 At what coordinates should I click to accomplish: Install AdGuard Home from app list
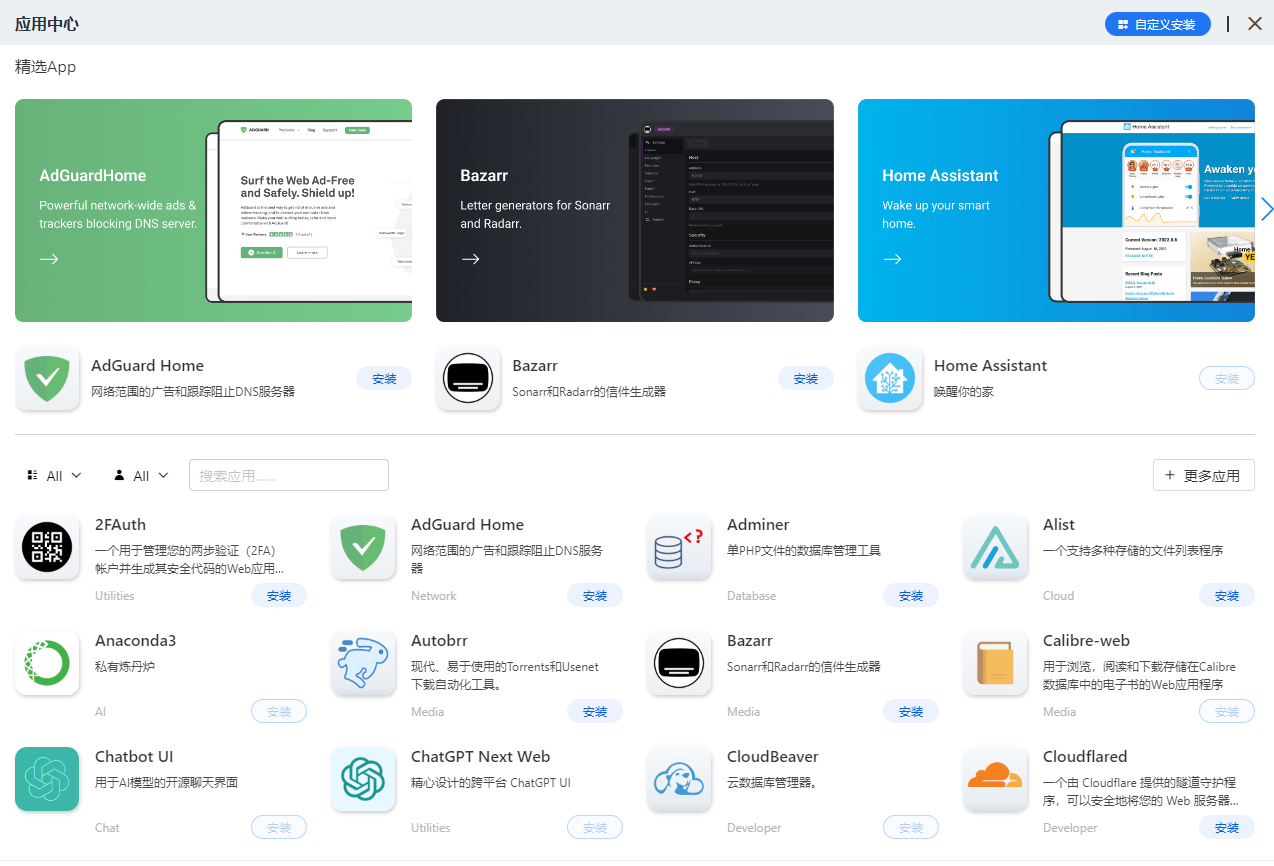[595, 595]
